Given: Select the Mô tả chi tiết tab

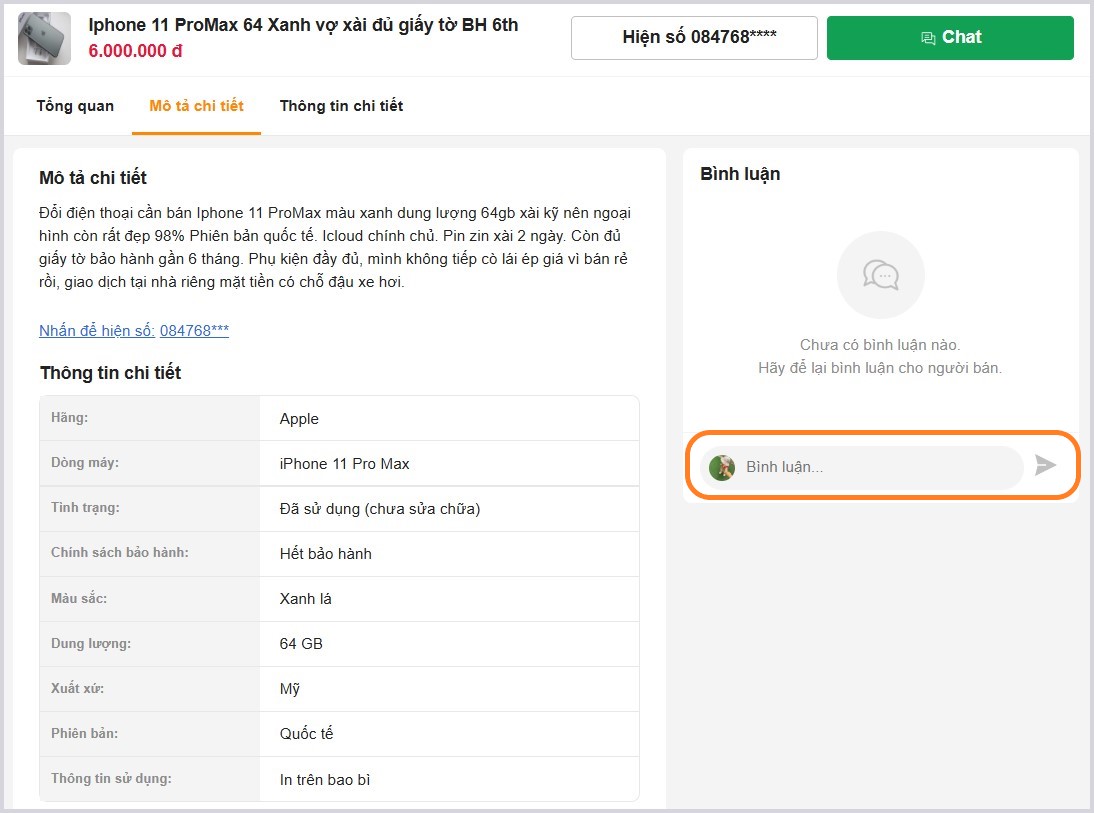Looking at the screenshot, I should pyautogui.click(x=196, y=106).
